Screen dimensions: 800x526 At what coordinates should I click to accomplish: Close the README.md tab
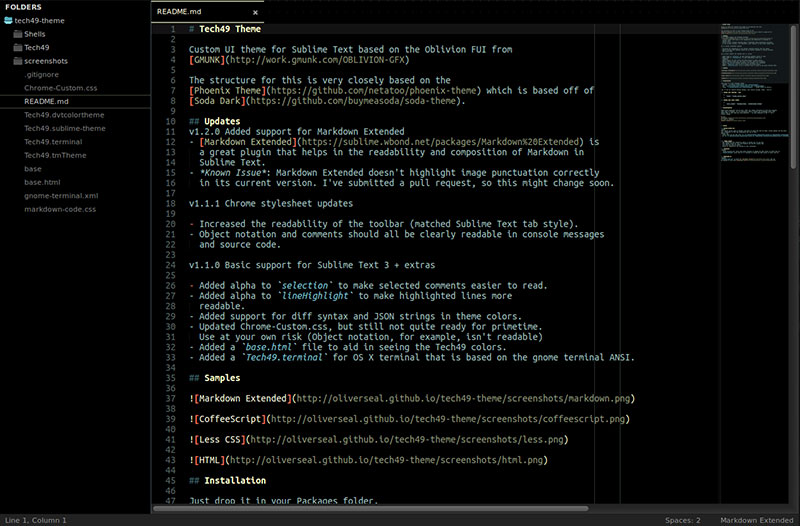click(x=255, y=12)
